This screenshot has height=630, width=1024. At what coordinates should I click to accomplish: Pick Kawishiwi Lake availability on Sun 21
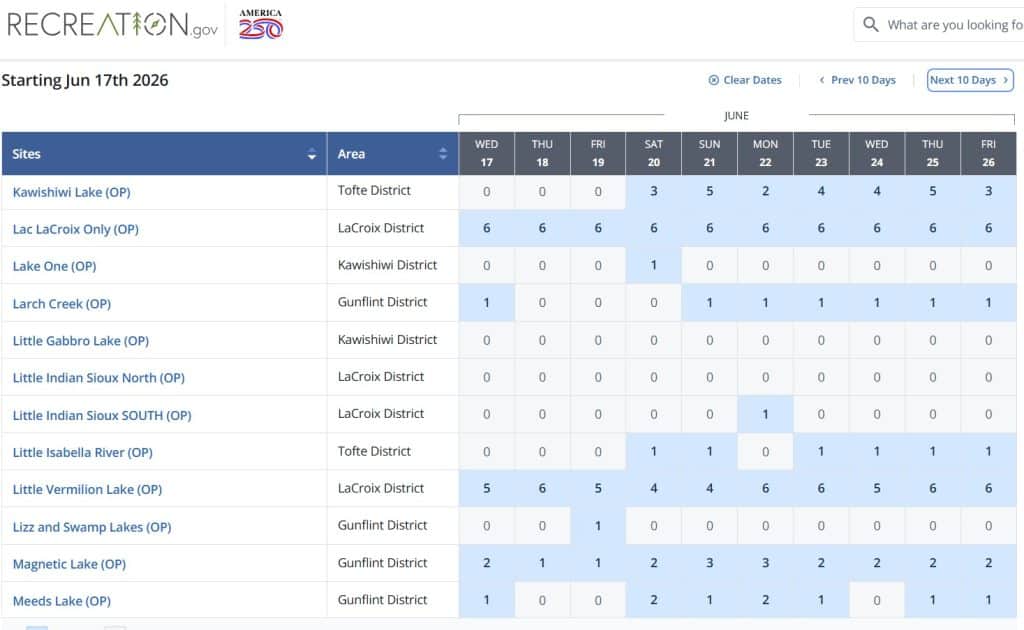[x=710, y=191]
